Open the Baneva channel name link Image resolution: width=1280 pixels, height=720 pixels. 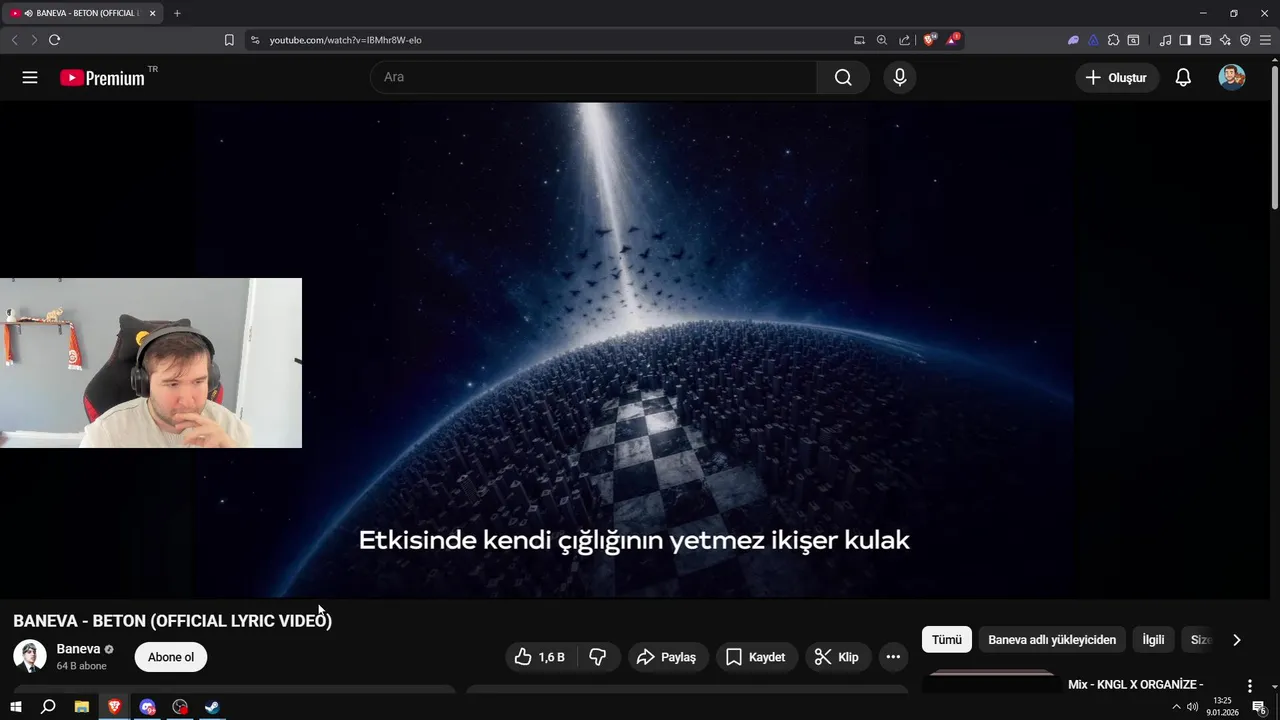[x=78, y=649]
